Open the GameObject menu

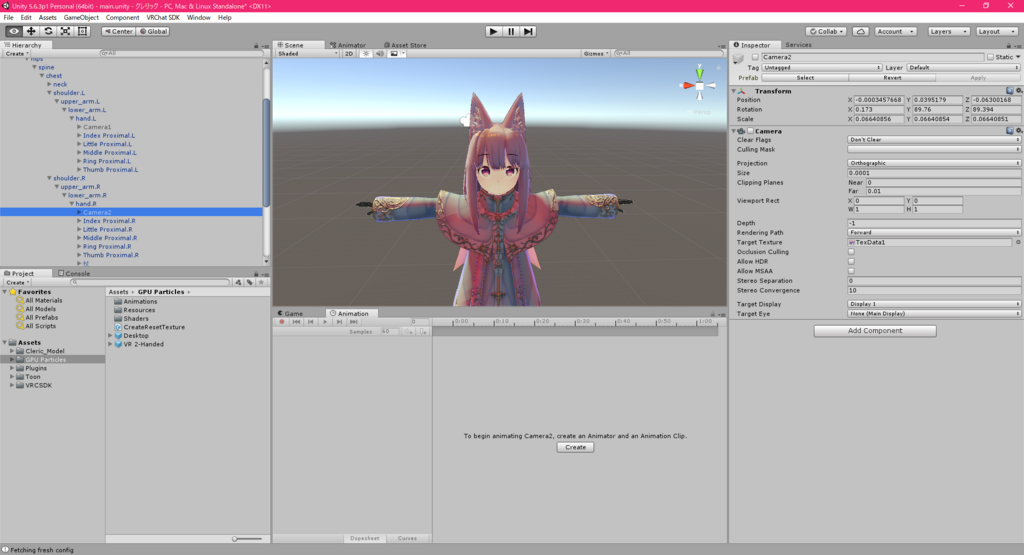(x=81, y=18)
